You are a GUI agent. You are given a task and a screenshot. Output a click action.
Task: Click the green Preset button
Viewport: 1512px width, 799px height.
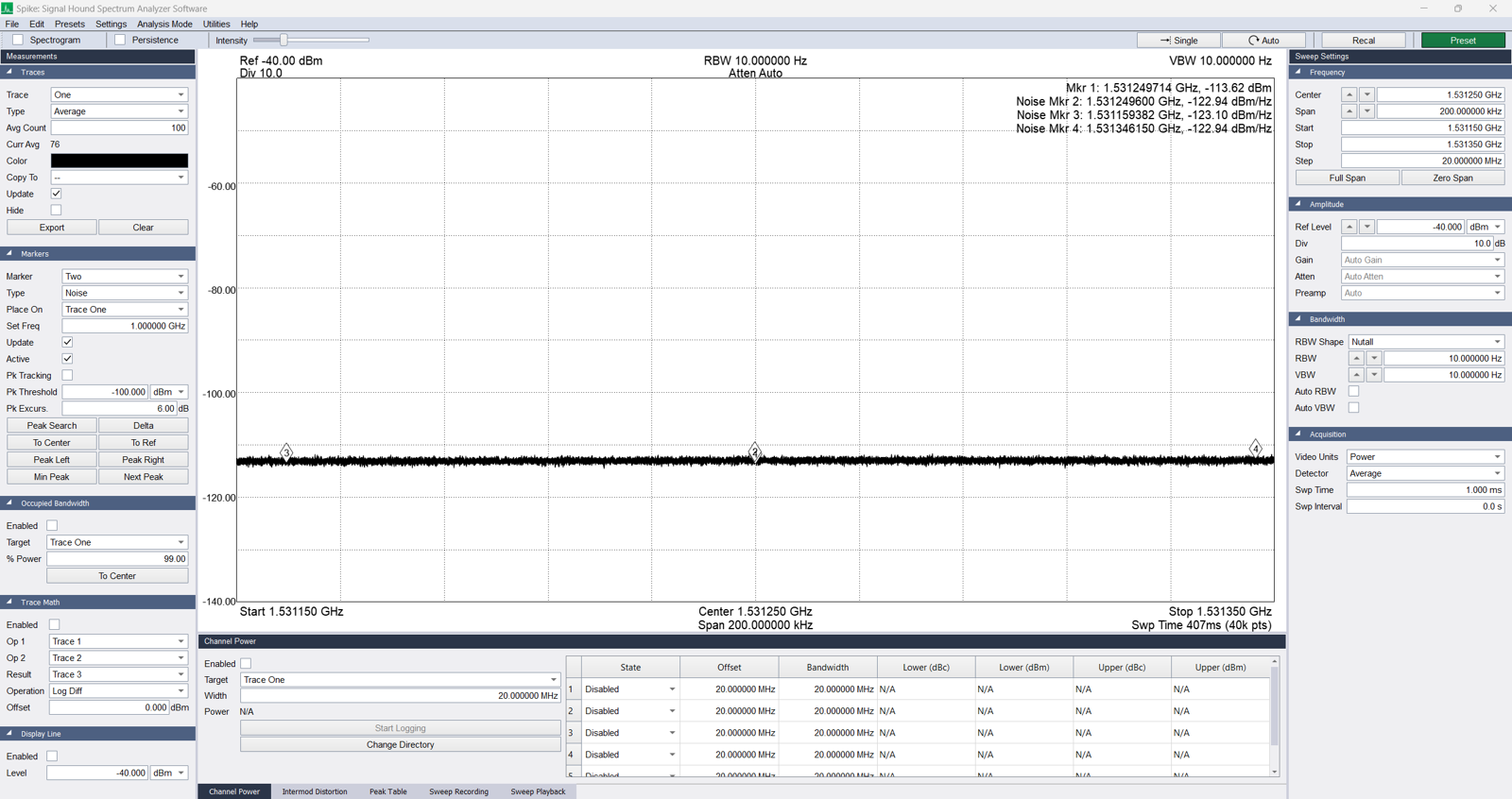click(x=1463, y=41)
